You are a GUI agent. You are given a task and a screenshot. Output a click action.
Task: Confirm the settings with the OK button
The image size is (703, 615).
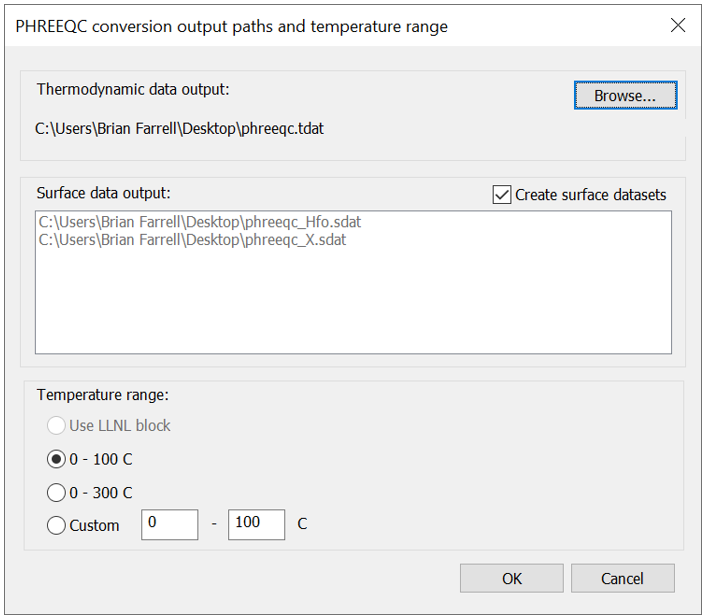[512, 578]
